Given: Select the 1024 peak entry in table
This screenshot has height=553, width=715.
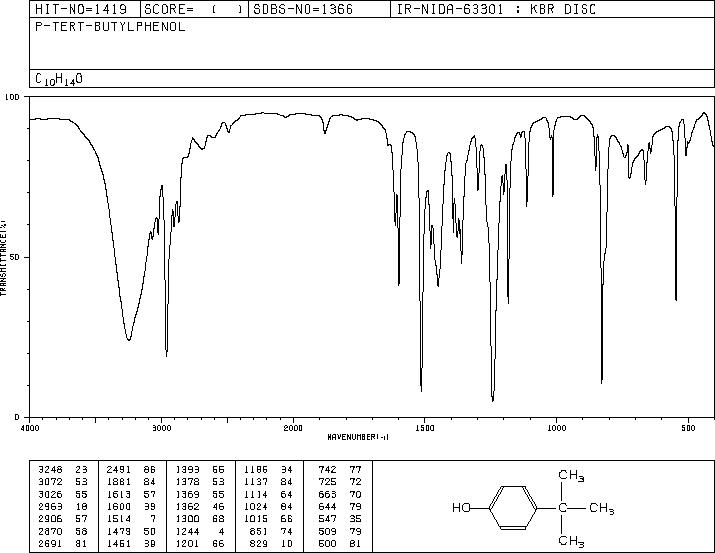Looking at the screenshot, I should pyautogui.click(x=268, y=506).
